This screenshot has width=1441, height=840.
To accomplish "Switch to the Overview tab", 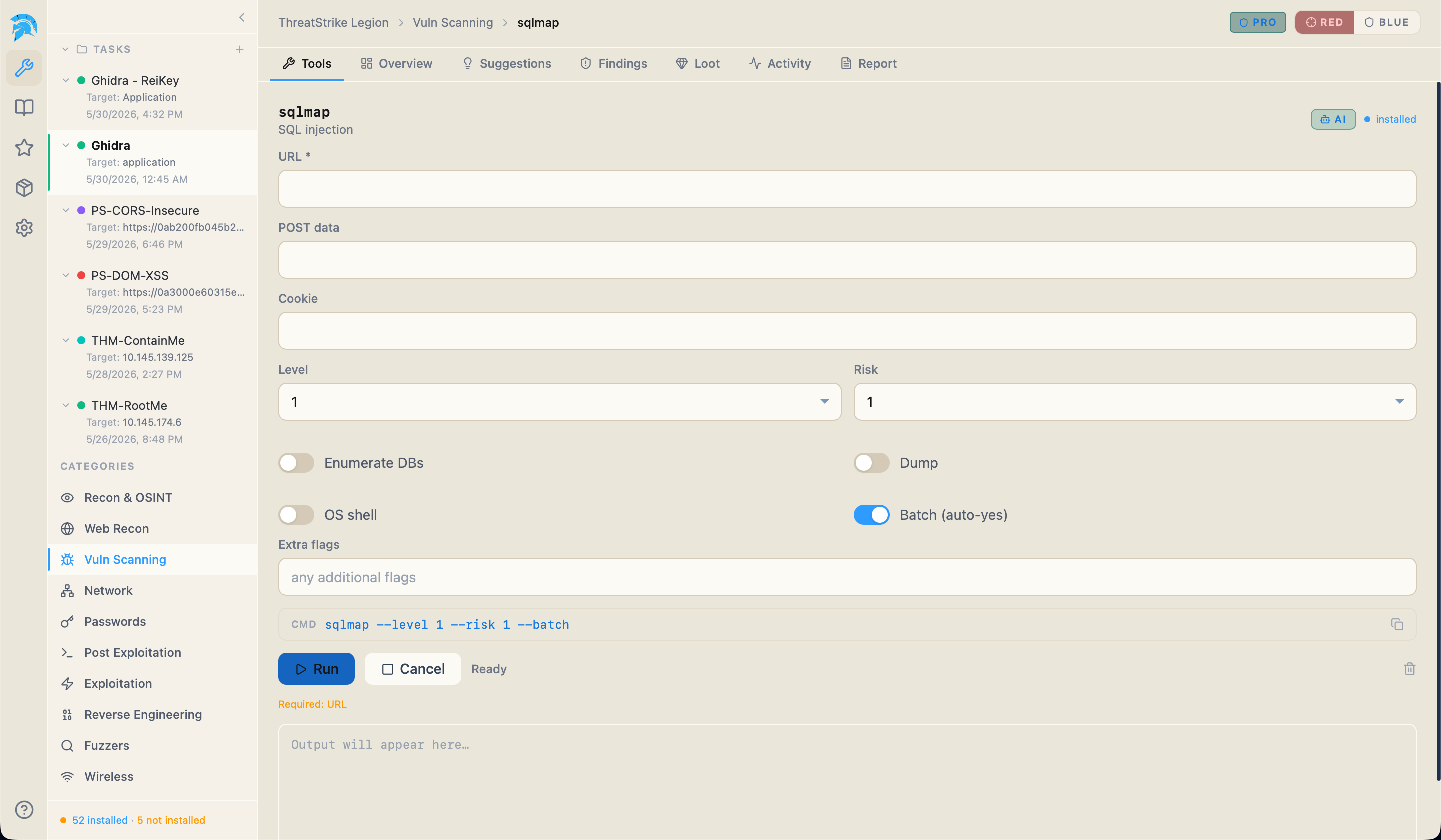I will tap(396, 63).
